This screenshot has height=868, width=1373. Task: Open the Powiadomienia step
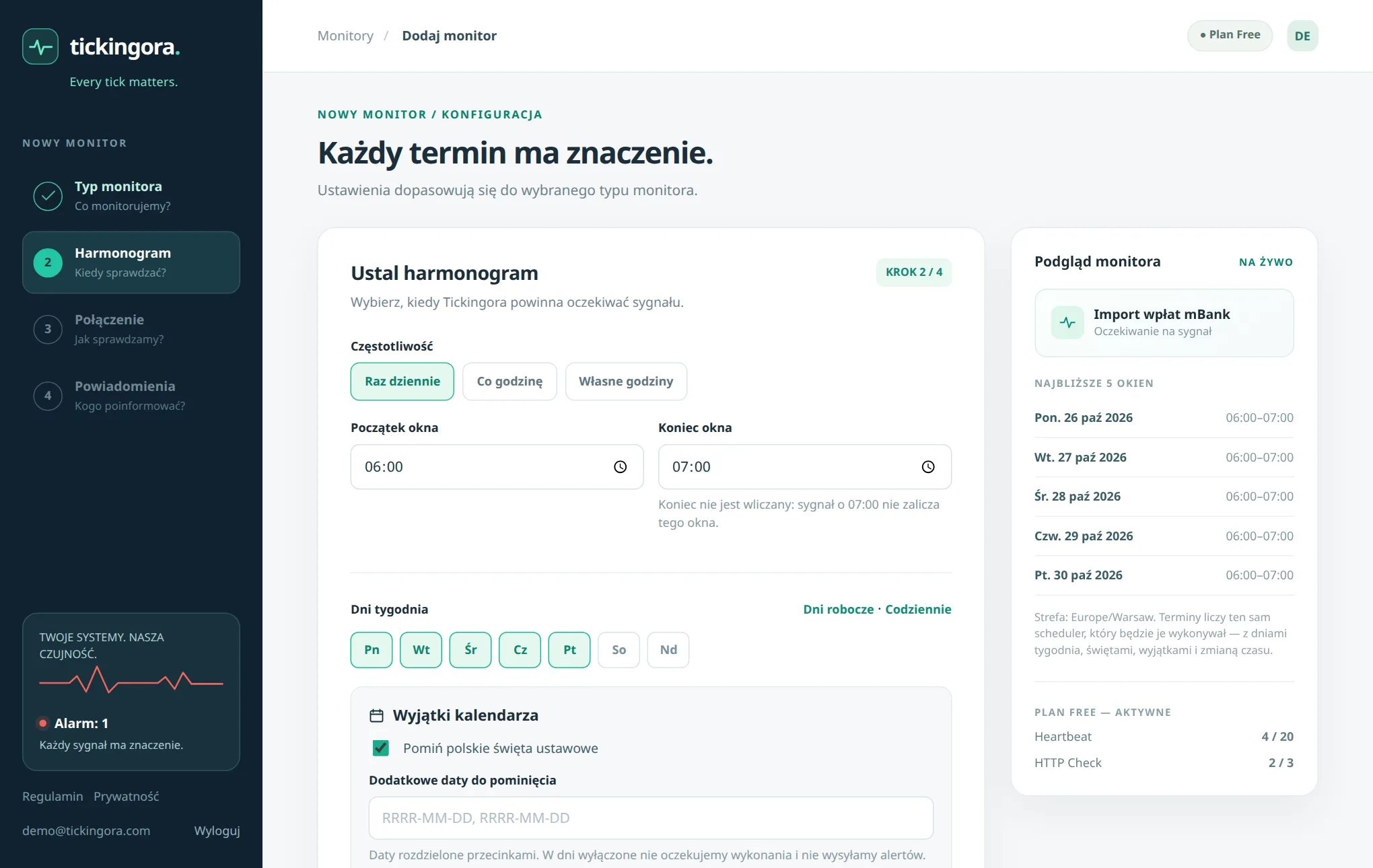coord(131,396)
